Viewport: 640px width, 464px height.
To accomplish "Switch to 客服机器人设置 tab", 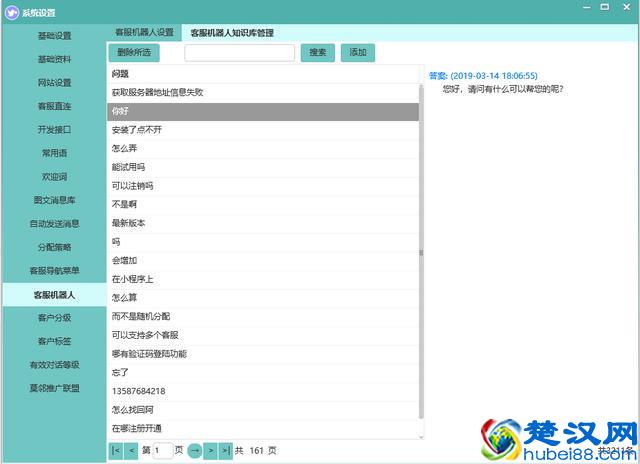I will click(144, 32).
